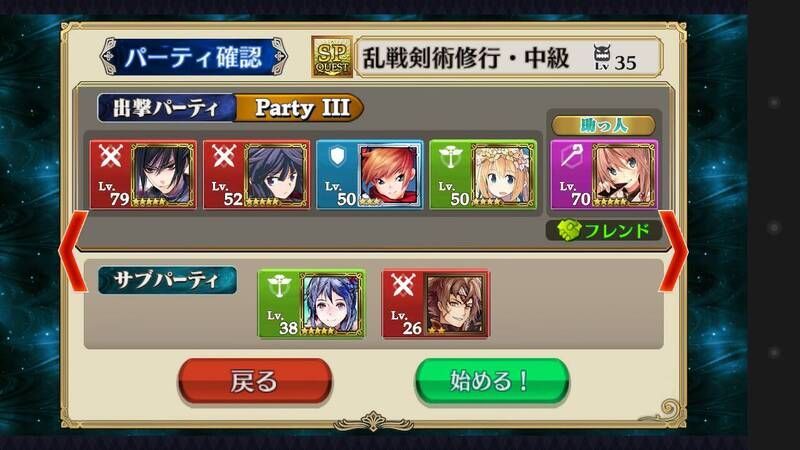Screen dimensions: 800x450
Task: Open the Lv. 70 helper mage card
Action: [604, 174]
